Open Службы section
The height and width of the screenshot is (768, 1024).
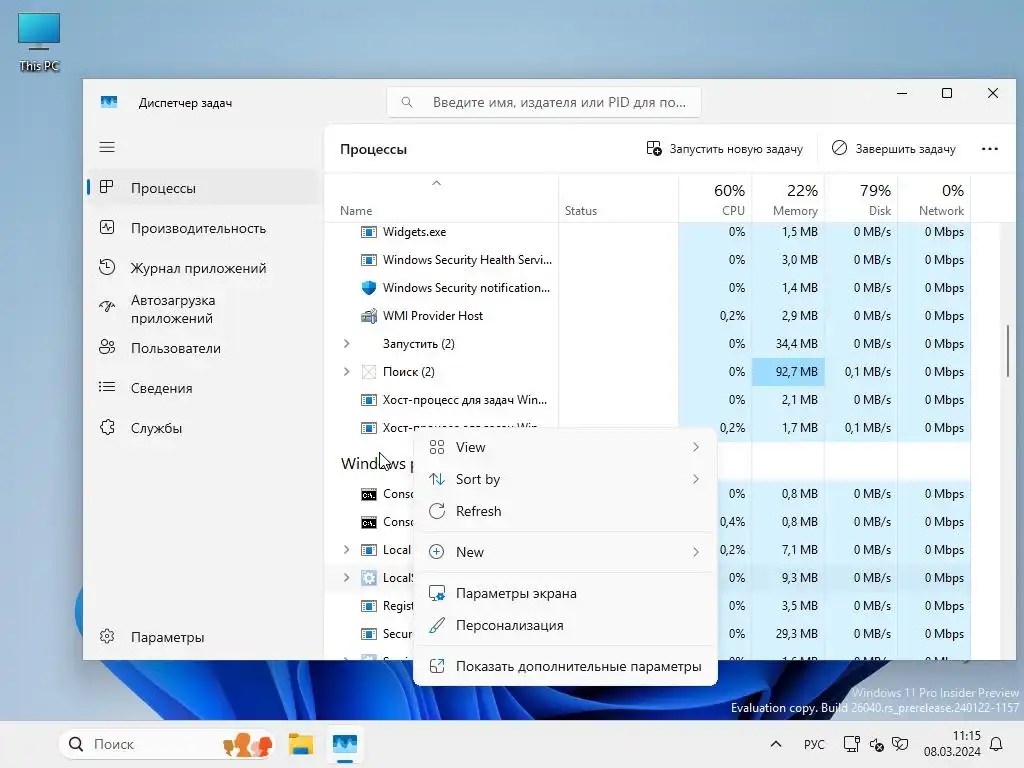(x=202, y=428)
